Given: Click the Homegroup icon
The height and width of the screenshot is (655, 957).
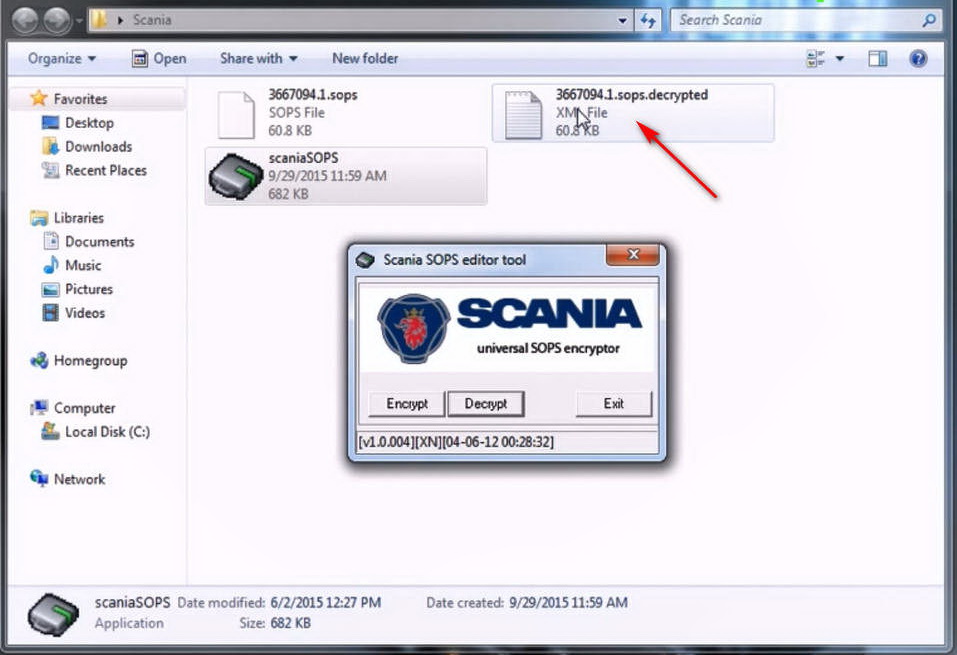Looking at the screenshot, I should 39,361.
